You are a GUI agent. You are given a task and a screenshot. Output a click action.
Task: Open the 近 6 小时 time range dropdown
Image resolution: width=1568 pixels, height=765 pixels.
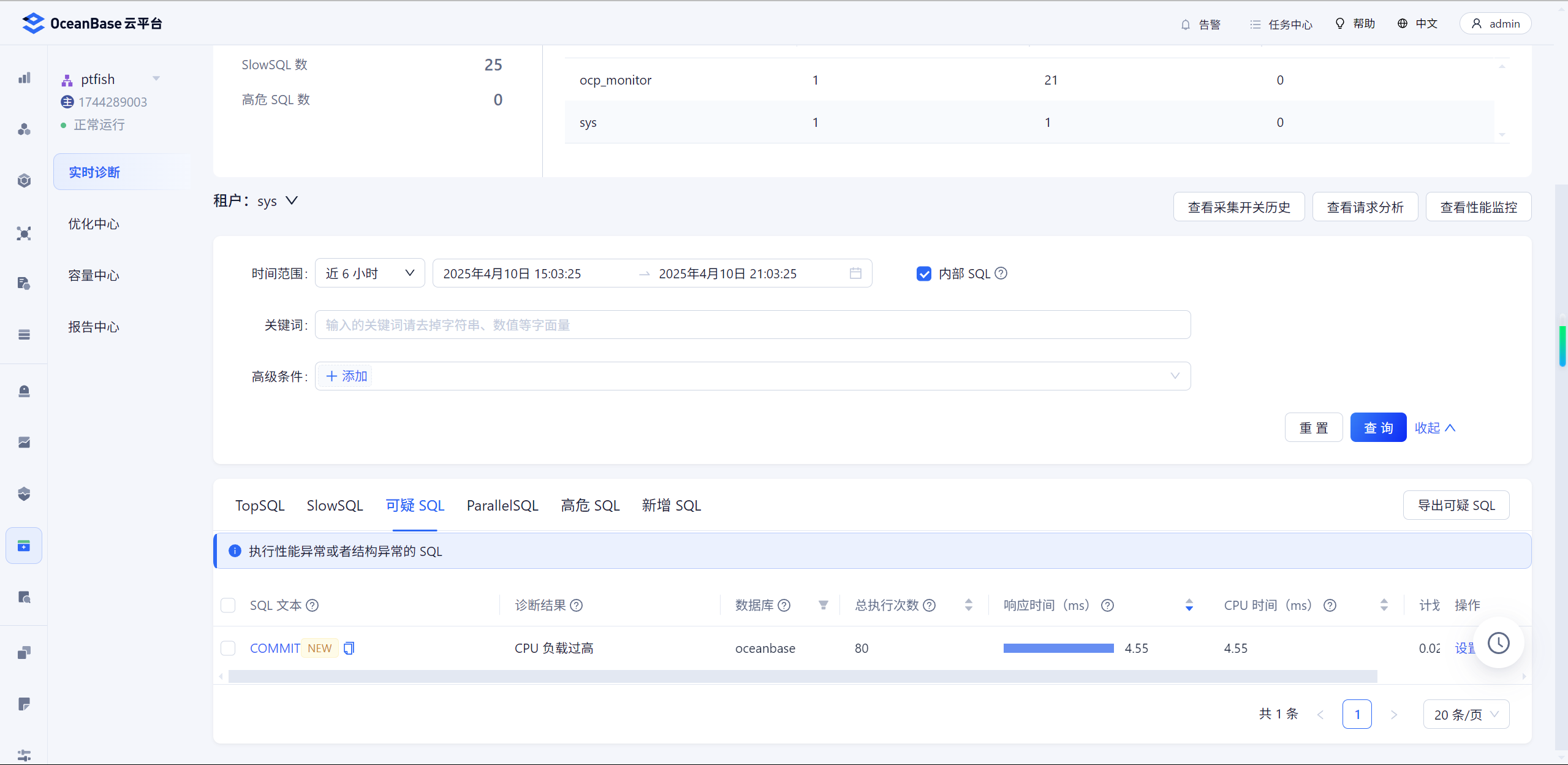point(370,273)
